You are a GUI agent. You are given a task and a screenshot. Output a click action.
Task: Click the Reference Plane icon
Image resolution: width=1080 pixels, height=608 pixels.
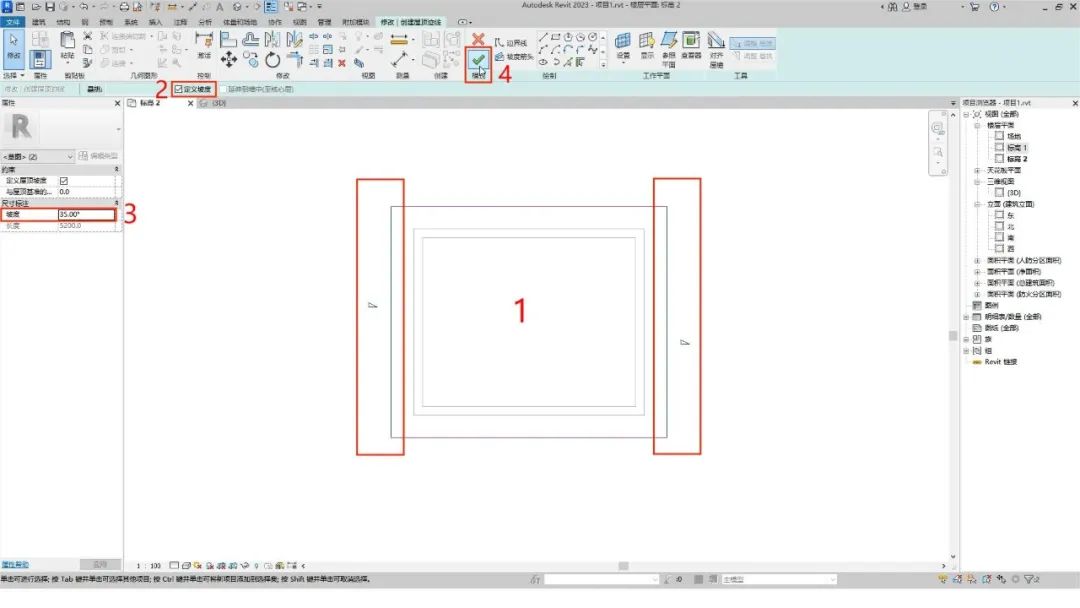[669, 41]
